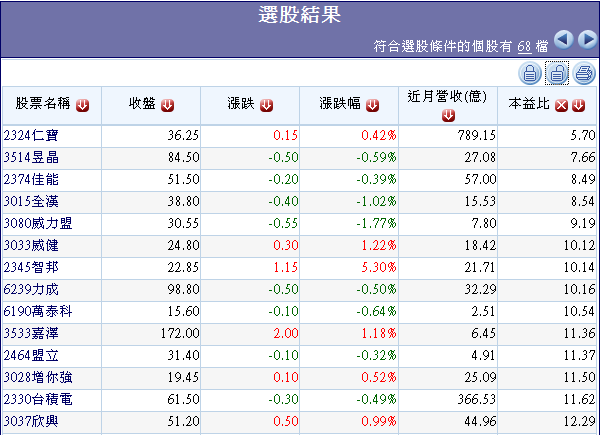
Task: Print the stock screening results
Action: (x=584, y=73)
